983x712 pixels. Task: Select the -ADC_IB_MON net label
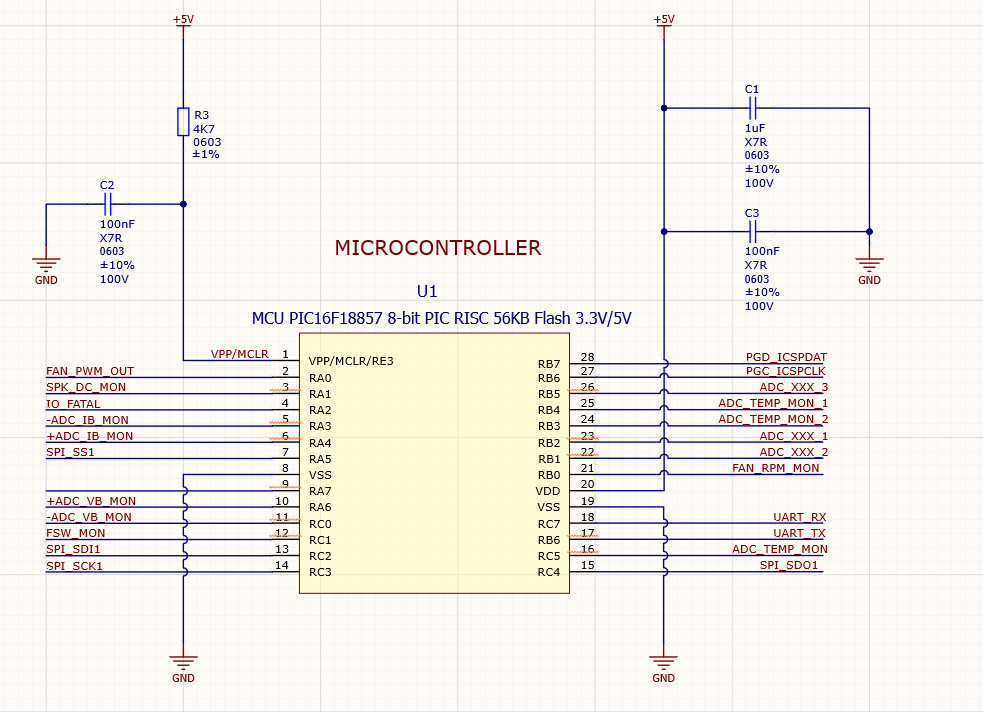click(x=87, y=420)
